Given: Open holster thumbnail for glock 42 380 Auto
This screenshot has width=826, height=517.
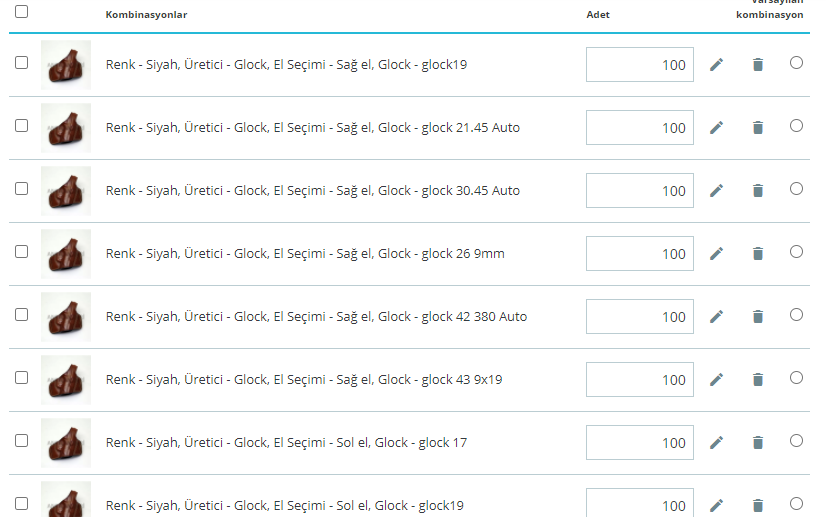Looking at the screenshot, I should 66,317.
